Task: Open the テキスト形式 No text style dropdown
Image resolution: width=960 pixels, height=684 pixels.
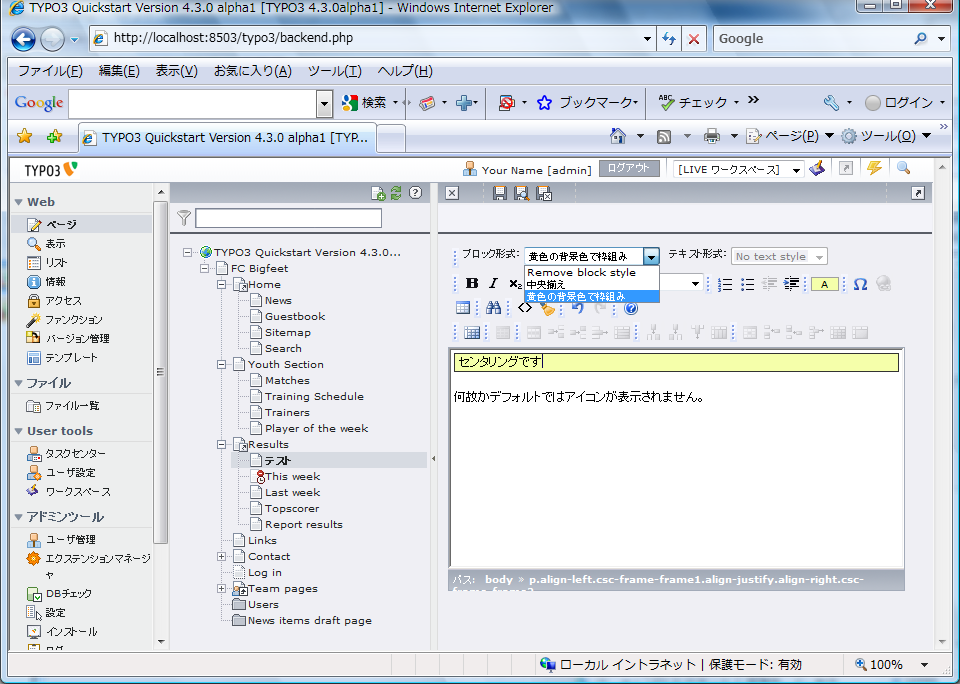Action: pyautogui.click(x=779, y=257)
